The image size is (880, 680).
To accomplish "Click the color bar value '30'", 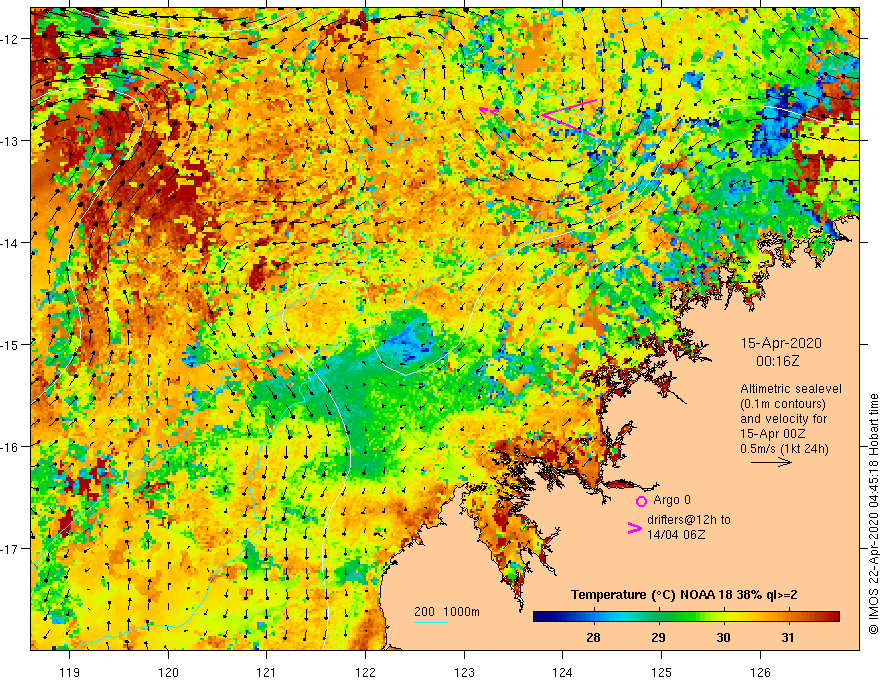I will (723, 637).
